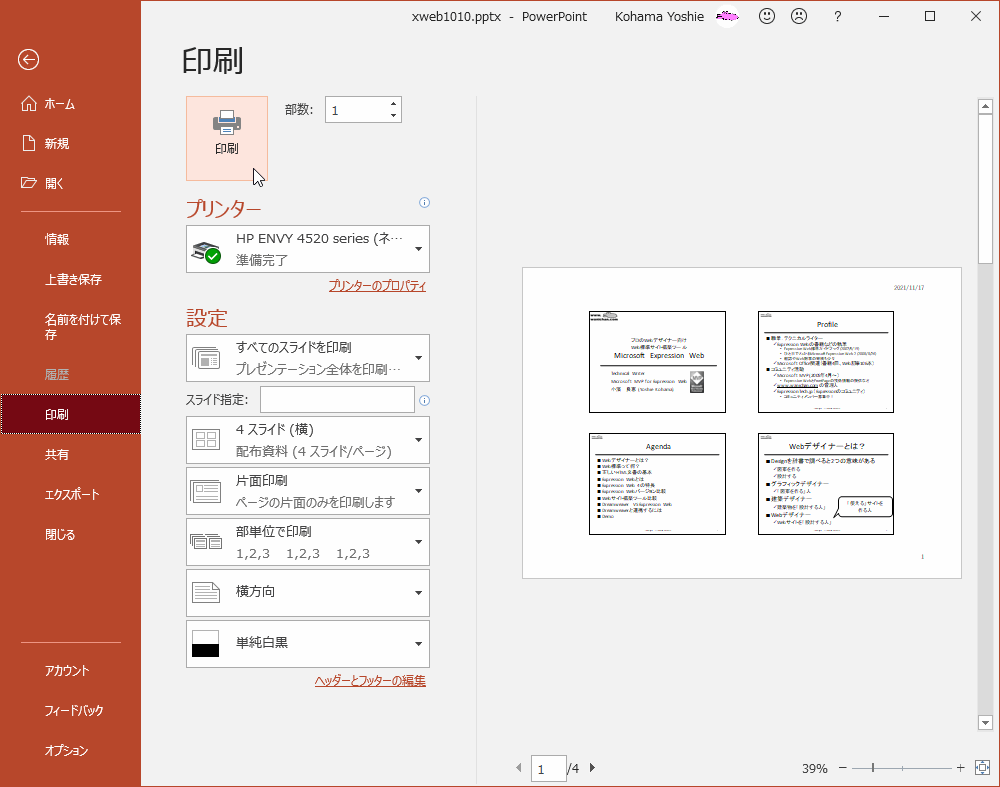
Task: Open the HP ENVY 4520 printer dropdown
Action: point(307,249)
